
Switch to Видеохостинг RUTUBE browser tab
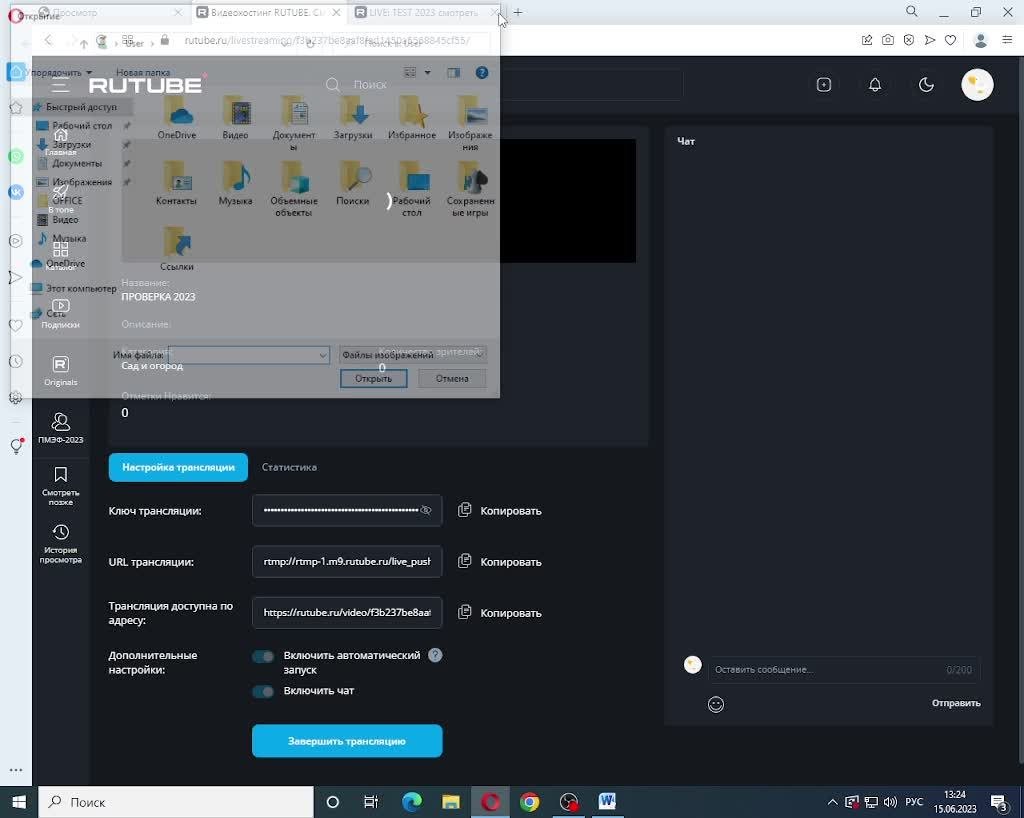coord(268,12)
